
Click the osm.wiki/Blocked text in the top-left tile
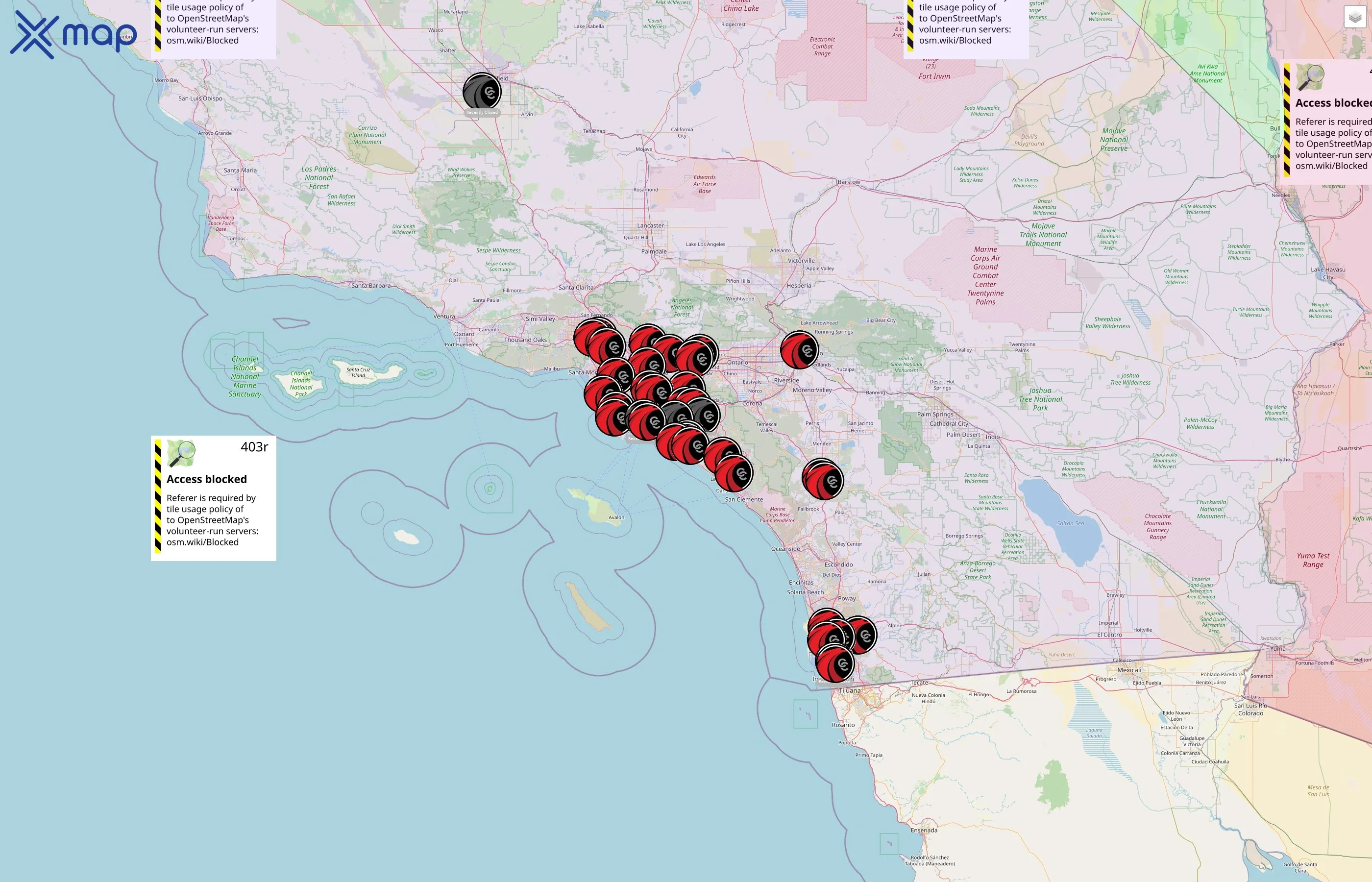[202, 41]
